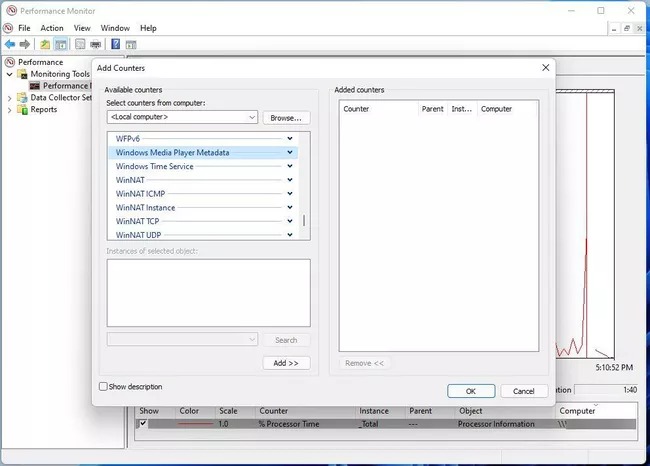Open the View menu
This screenshot has height=466, width=650.
pos(82,28)
